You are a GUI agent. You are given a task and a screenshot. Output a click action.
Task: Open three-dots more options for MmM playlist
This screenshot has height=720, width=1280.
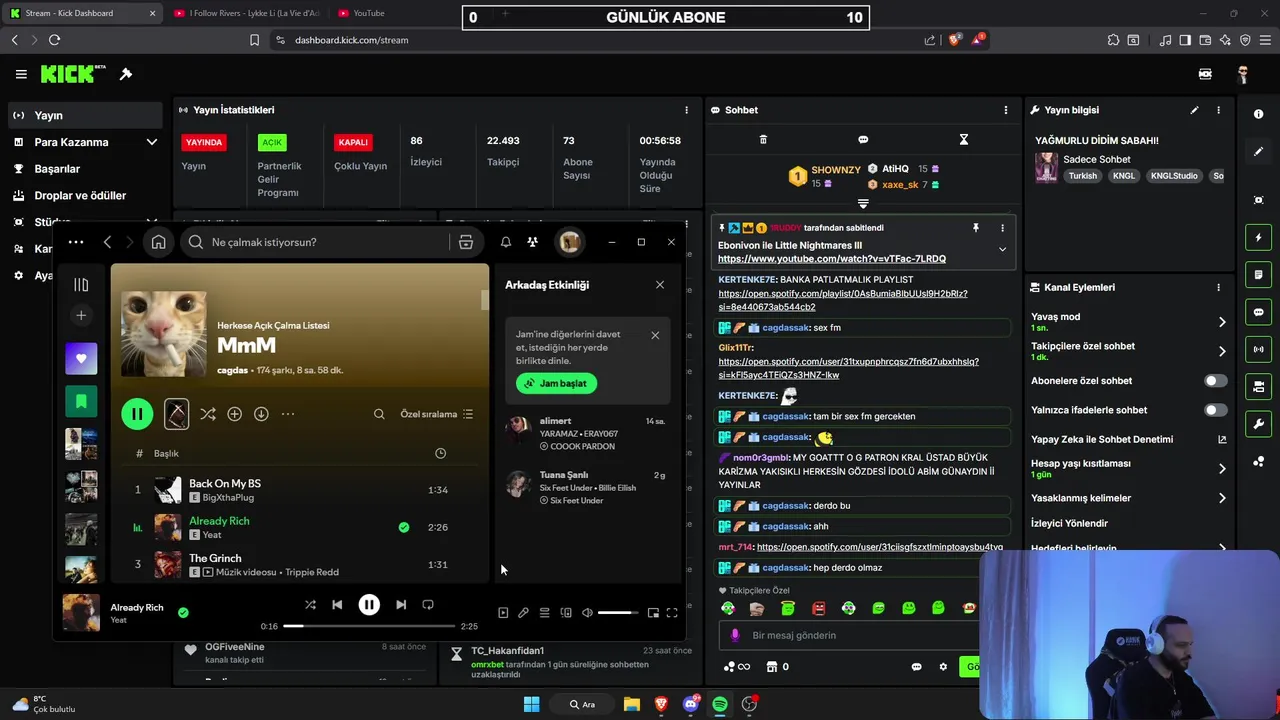pyautogui.click(x=288, y=414)
